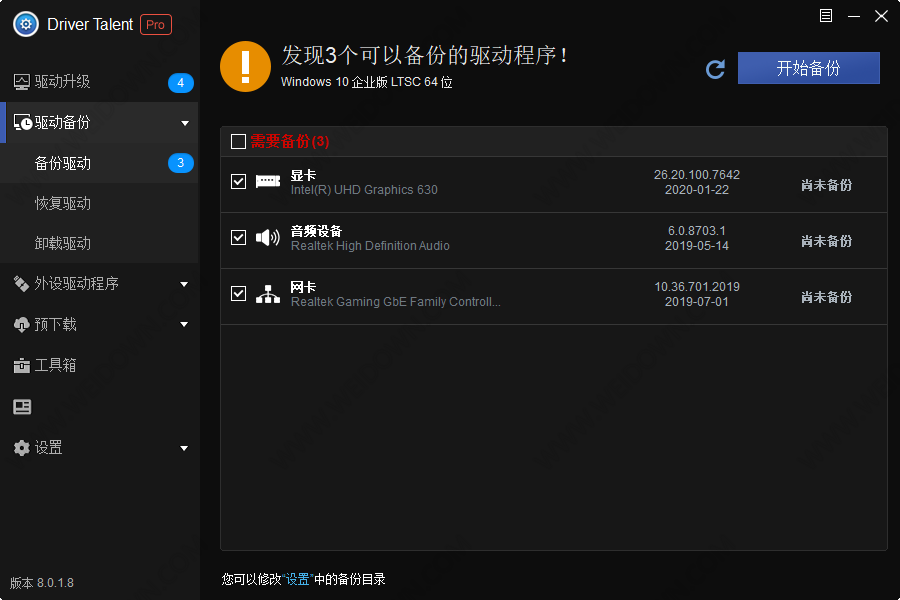Viewport: 900px width, 600px height.
Task: Uncheck the 显卡 driver checkbox
Action: point(238,181)
